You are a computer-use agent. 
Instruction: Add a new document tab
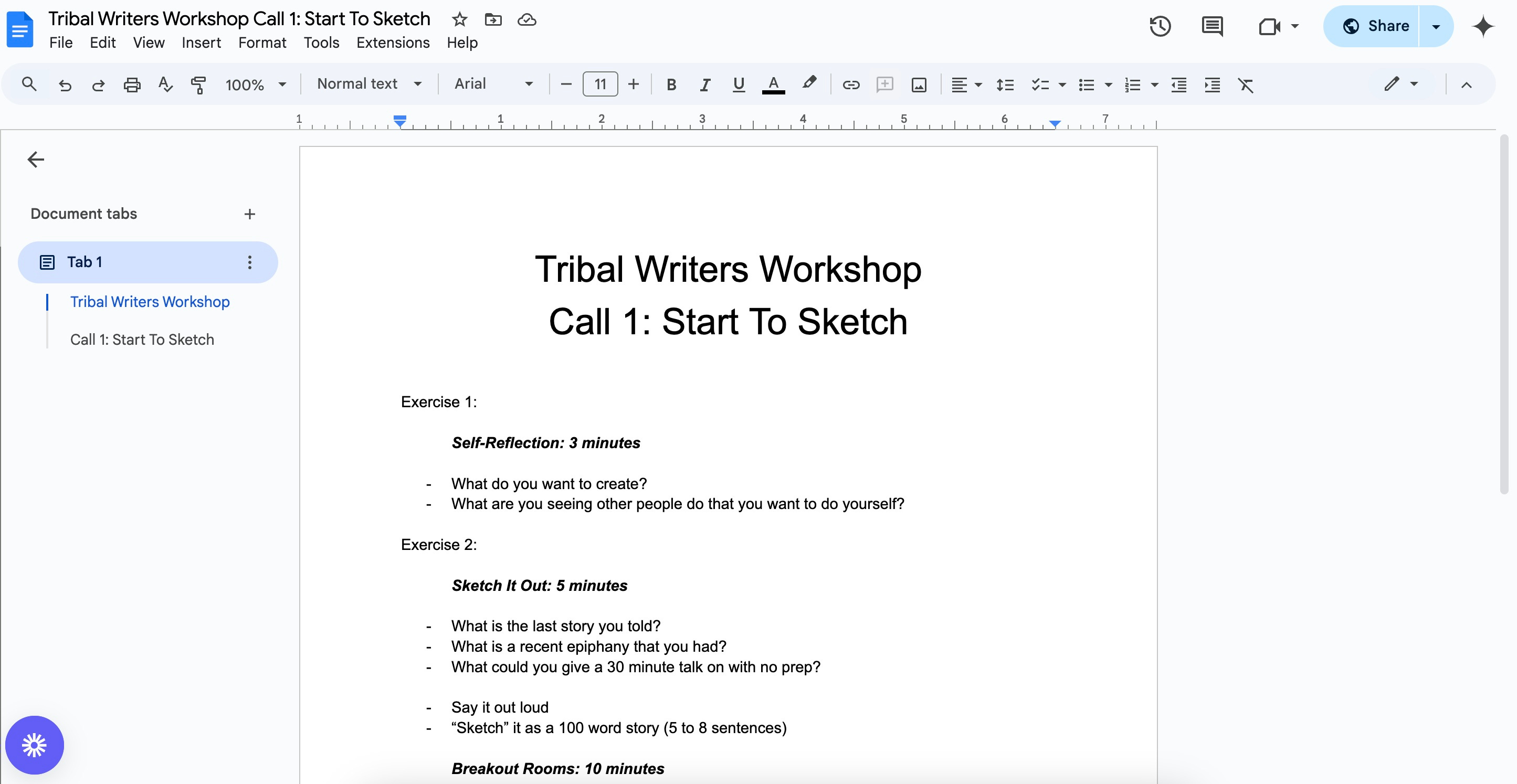tap(250, 214)
